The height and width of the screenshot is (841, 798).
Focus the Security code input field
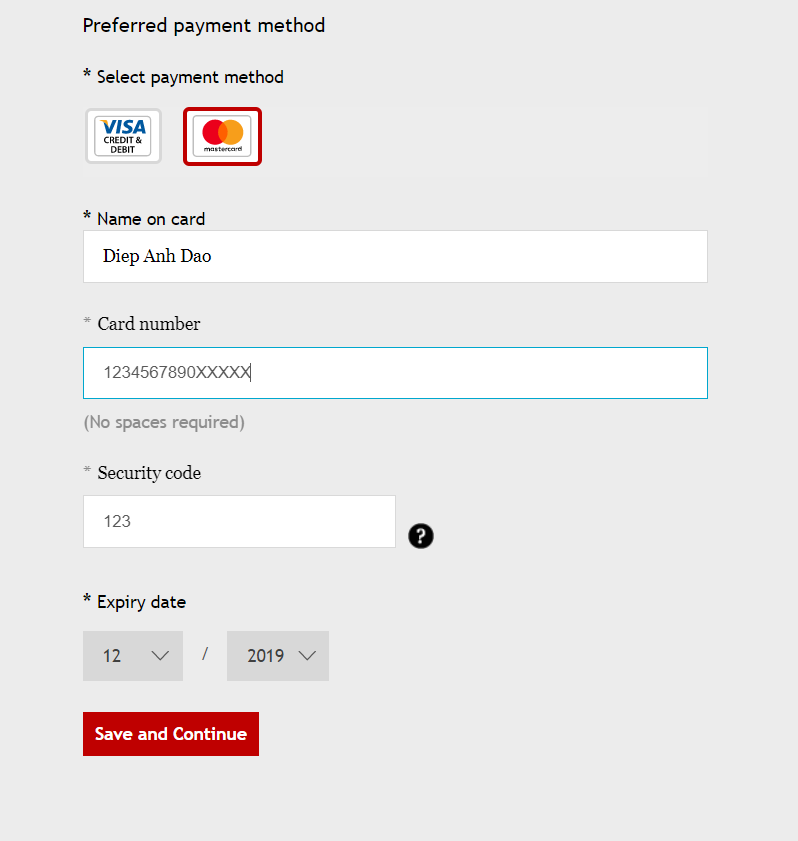point(239,521)
